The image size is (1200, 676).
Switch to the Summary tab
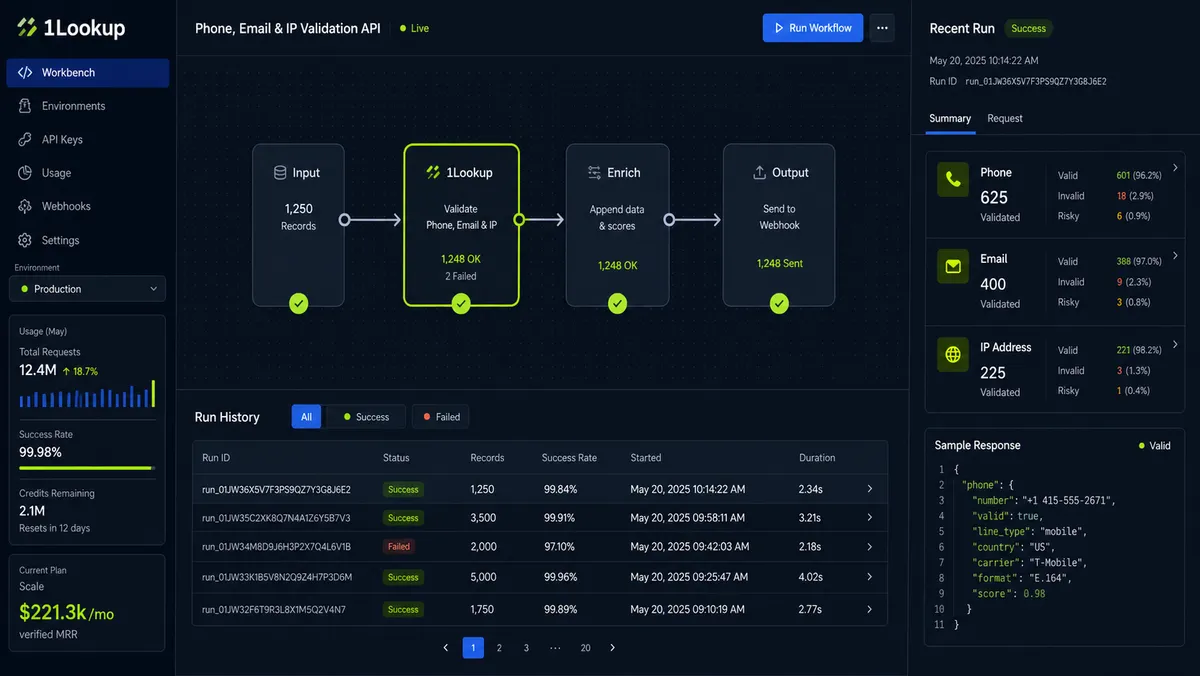[950, 118]
